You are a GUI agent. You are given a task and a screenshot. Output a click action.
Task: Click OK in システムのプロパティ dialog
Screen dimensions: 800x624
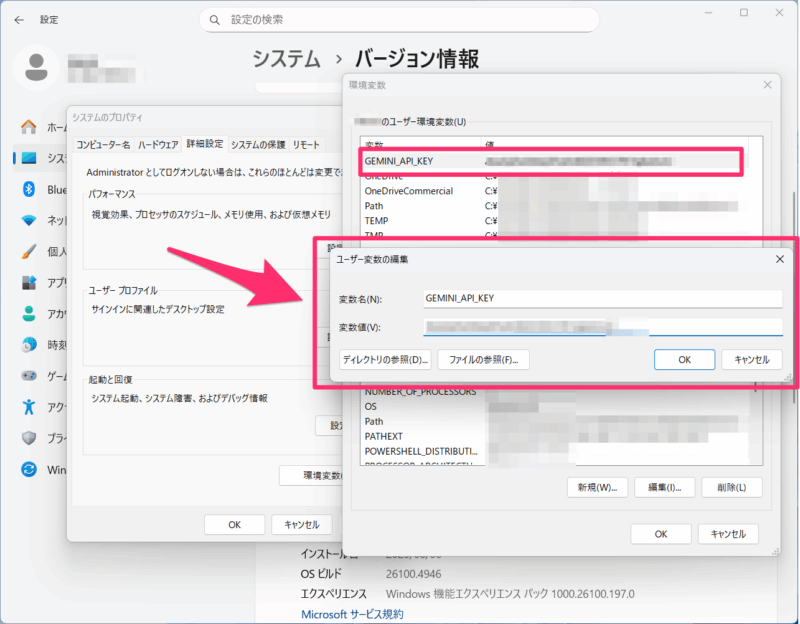click(235, 525)
